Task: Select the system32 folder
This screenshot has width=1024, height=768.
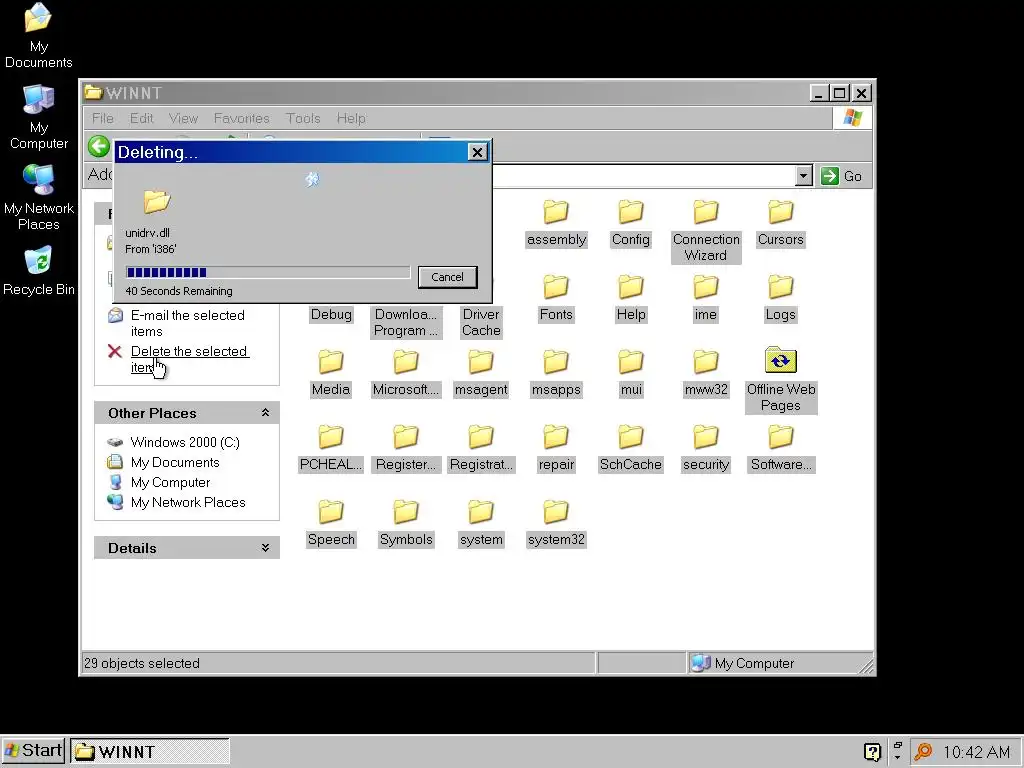Action: [556, 524]
